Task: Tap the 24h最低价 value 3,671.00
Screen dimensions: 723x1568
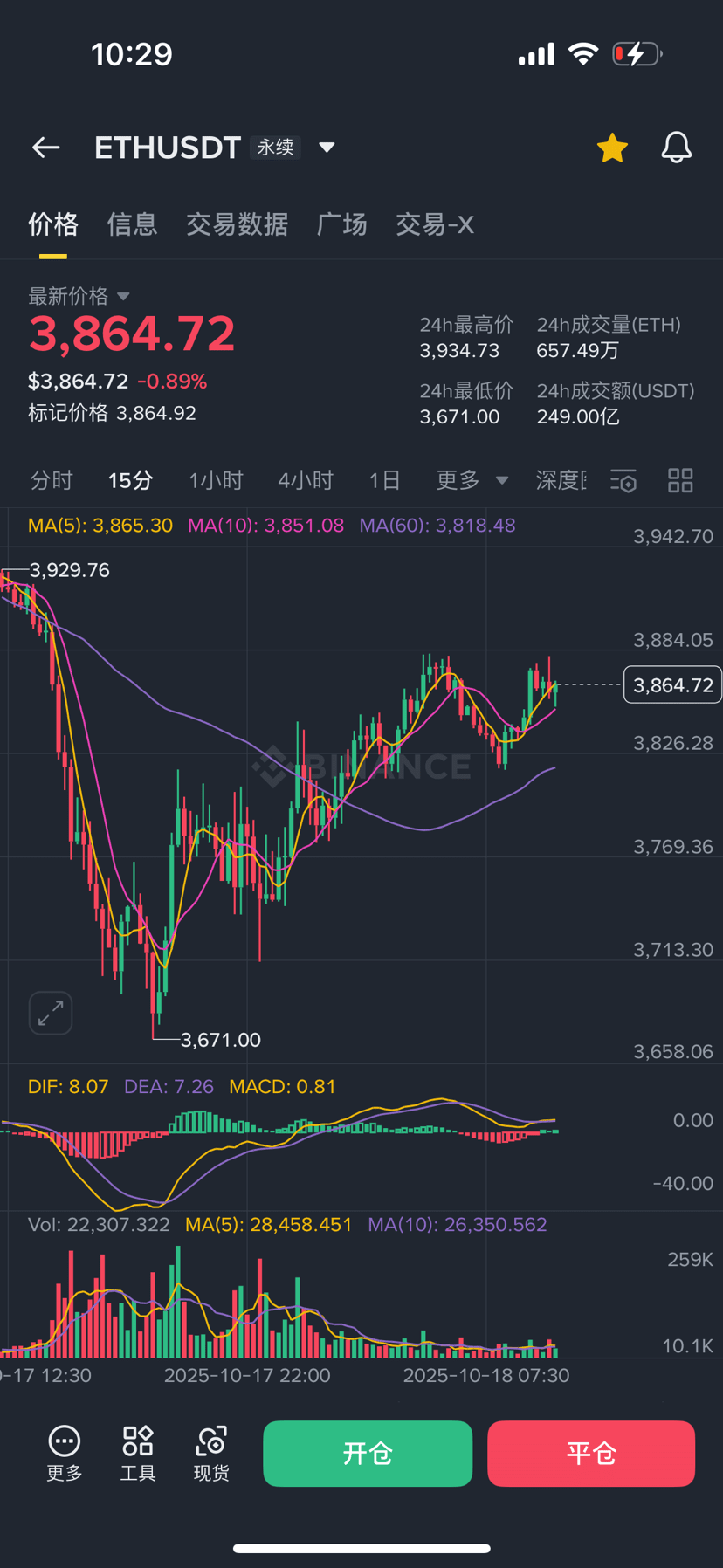Action: click(459, 417)
